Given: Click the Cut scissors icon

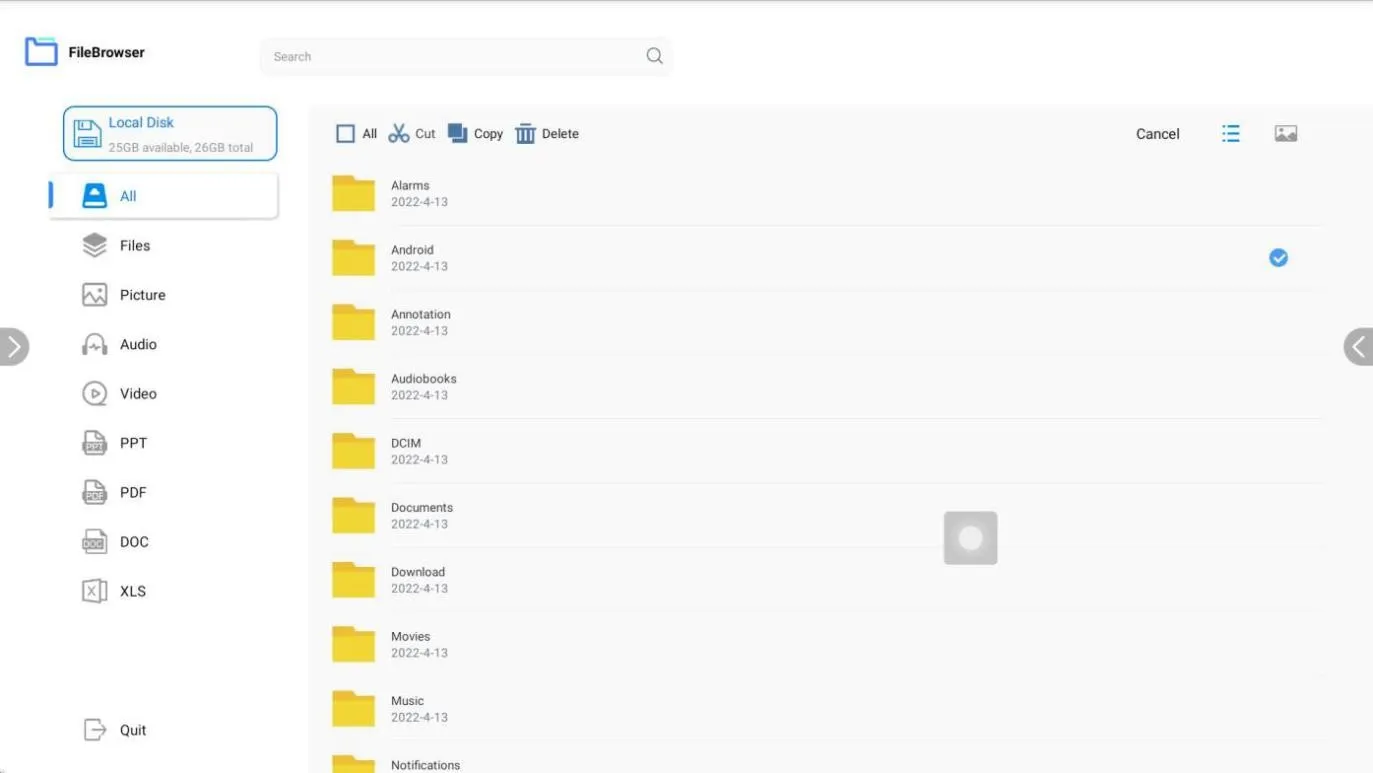Looking at the screenshot, I should tap(399, 134).
